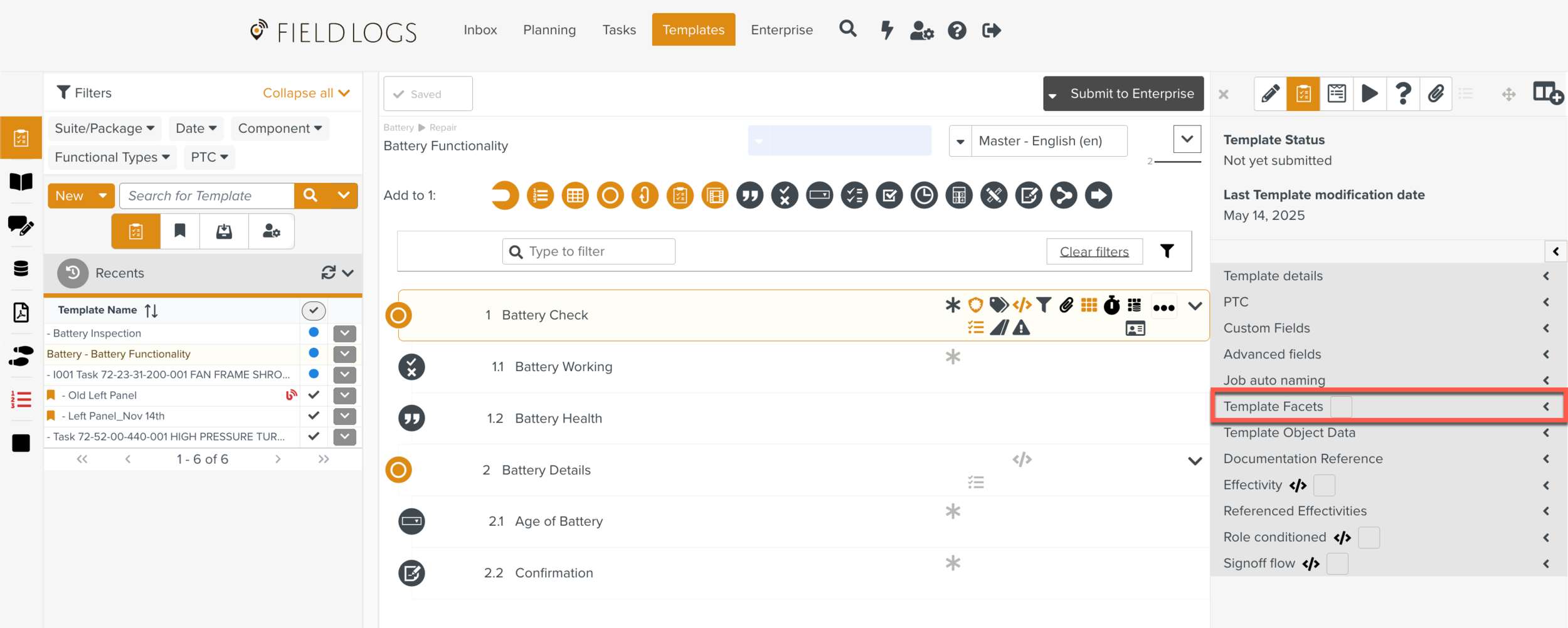Click the lightning bolt icon in header
Screen dimensions: 1568x628
click(x=886, y=30)
